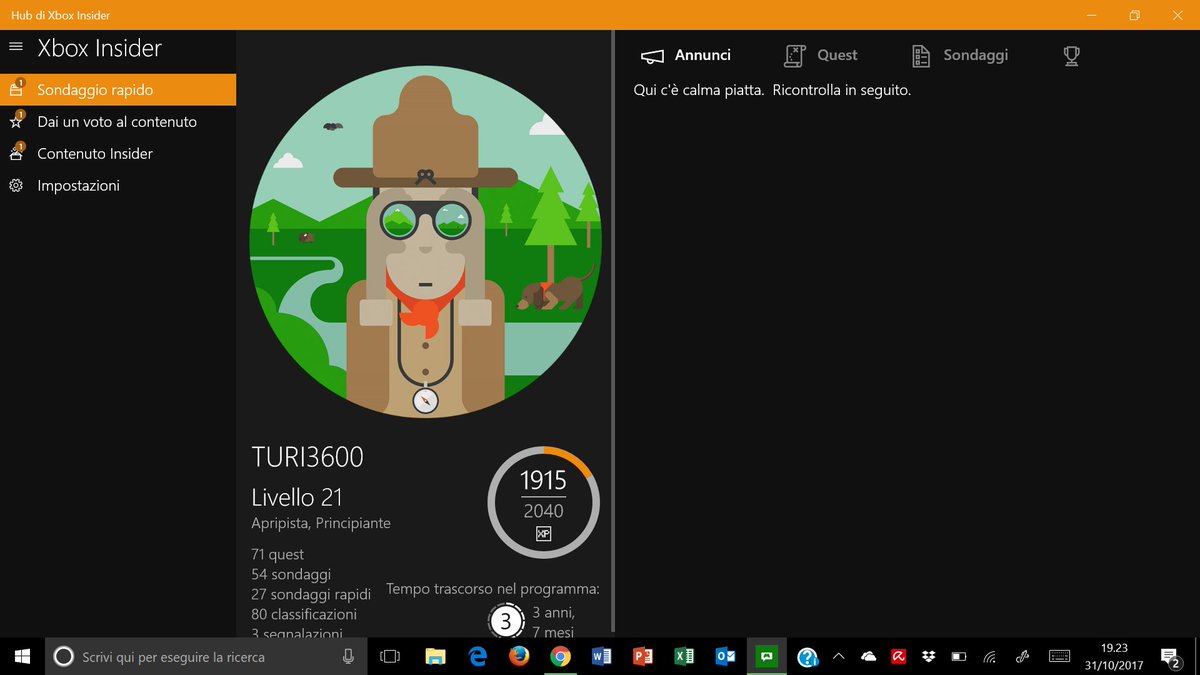Click the Avira antivirus tray icon
The height and width of the screenshot is (675, 1200).
[x=898, y=656]
